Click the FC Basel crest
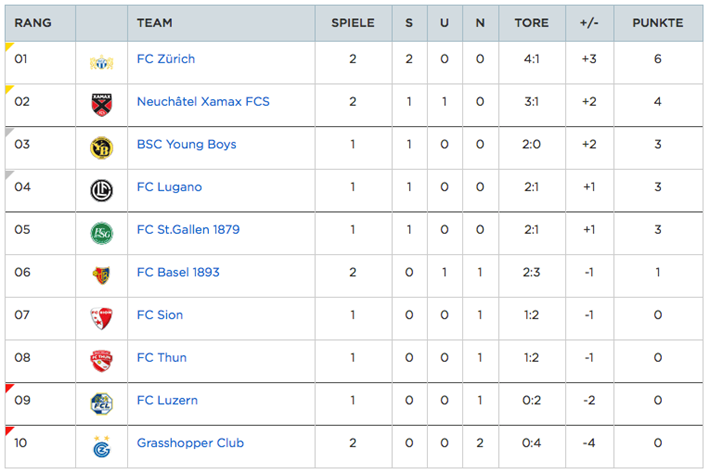This screenshot has width=710, height=475. click(101, 275)
